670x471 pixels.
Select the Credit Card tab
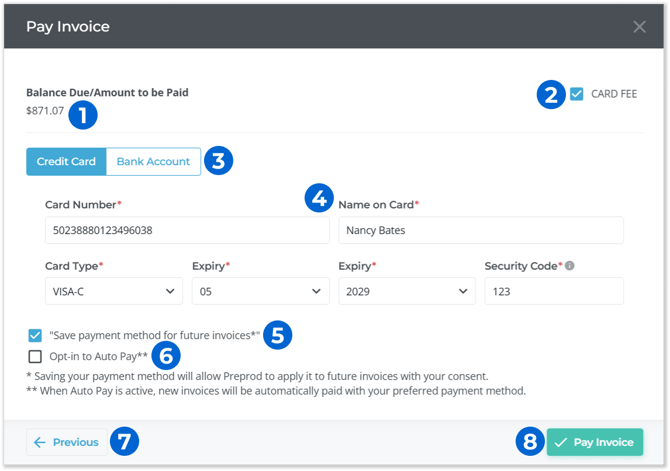click(66, 162)
